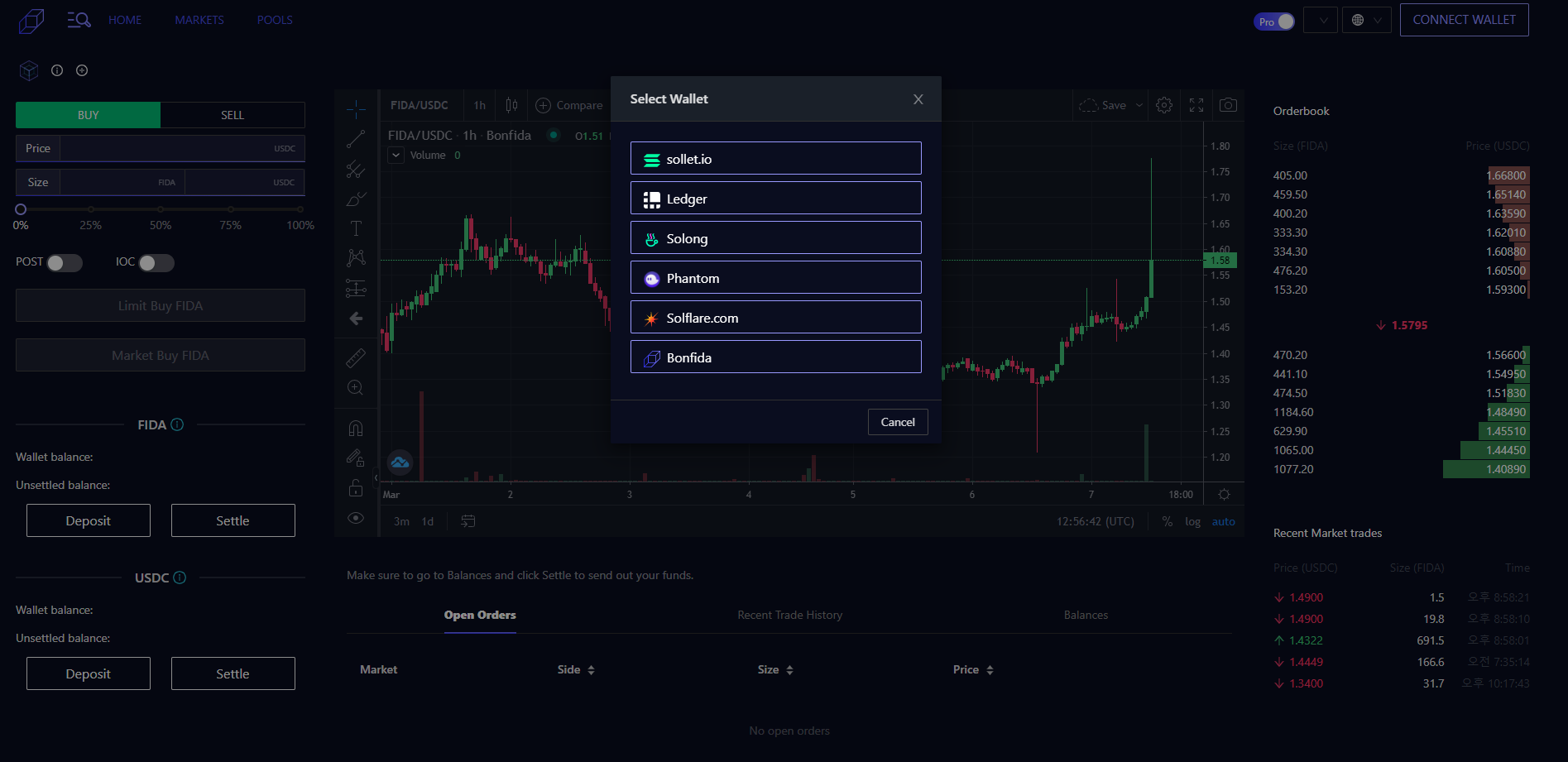Click the add market plus-circle icon
The image size is (1568, 762).
(82, 70)
